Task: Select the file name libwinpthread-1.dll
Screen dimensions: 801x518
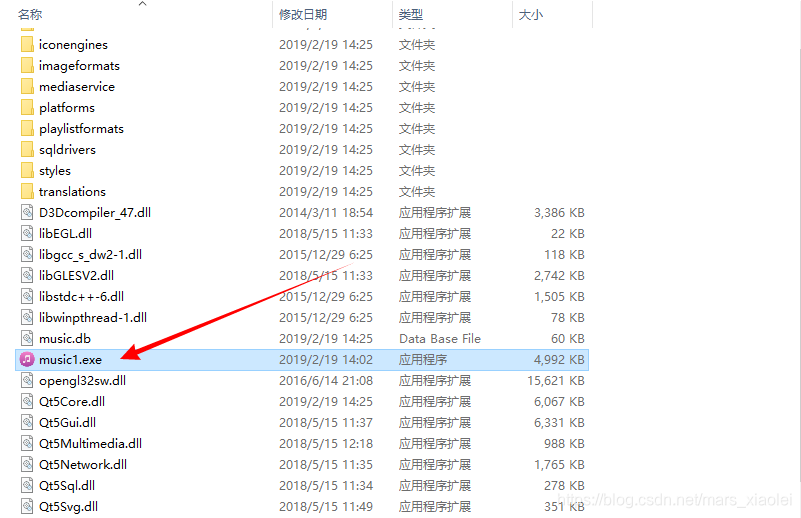Action: click(x=93, y=317)
